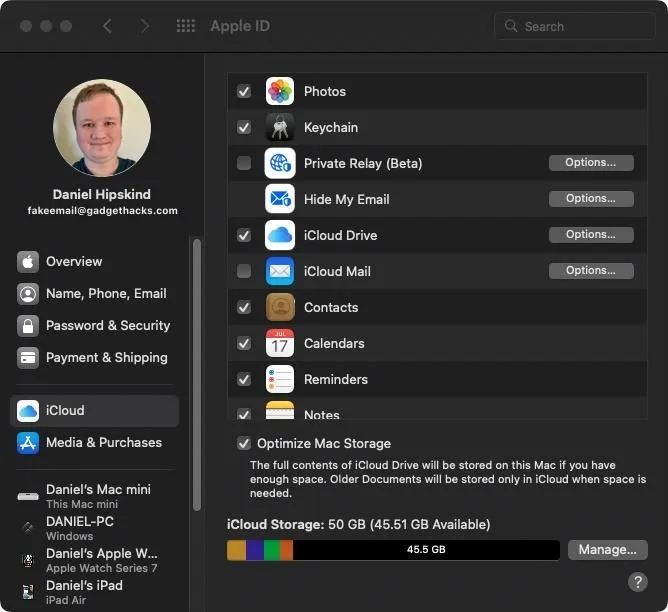Click the yellow Notes icon
668x612 pixels.
click(279, 410)
